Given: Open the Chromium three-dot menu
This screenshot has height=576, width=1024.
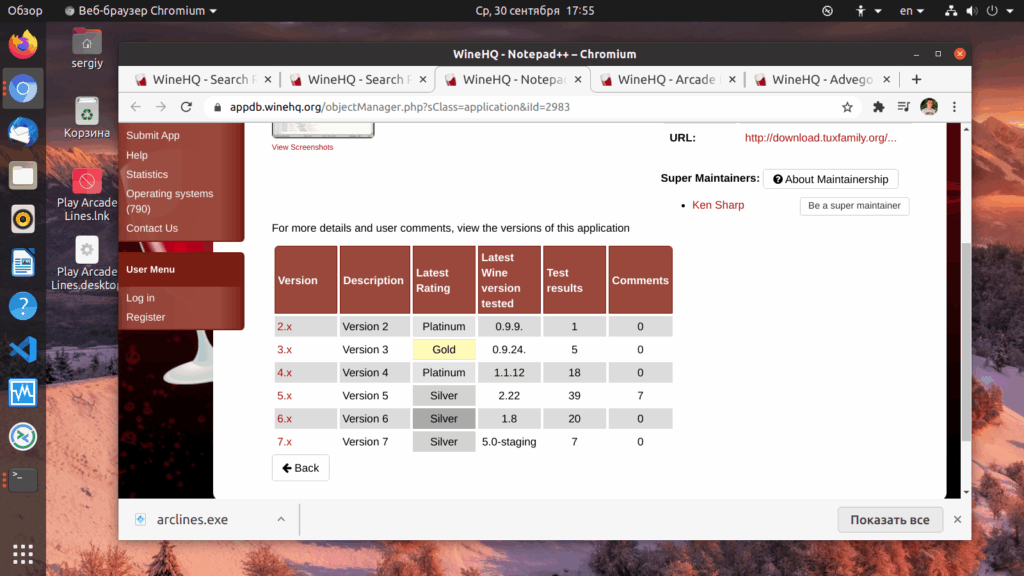Looking at the screenshot, I should [954, 107].
